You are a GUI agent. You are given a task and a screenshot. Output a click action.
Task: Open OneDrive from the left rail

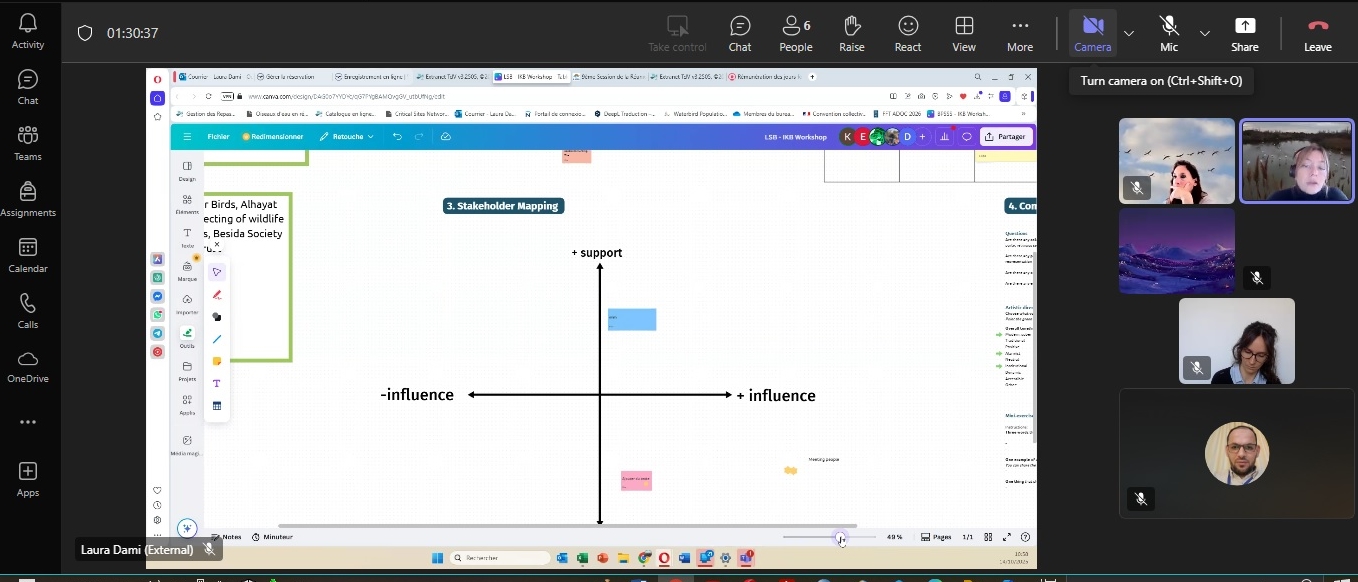[x=28, y=366]
